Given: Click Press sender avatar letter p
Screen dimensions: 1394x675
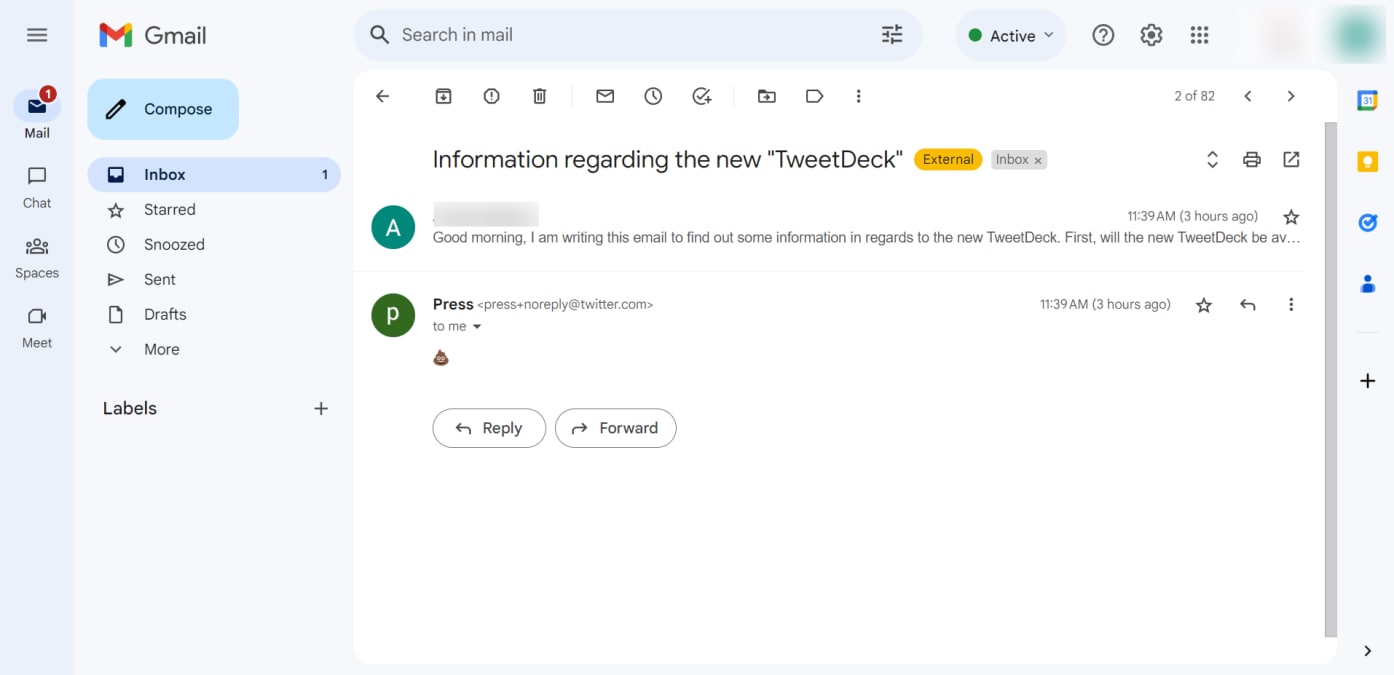Looking at the screenshot, I should [393, 315].
